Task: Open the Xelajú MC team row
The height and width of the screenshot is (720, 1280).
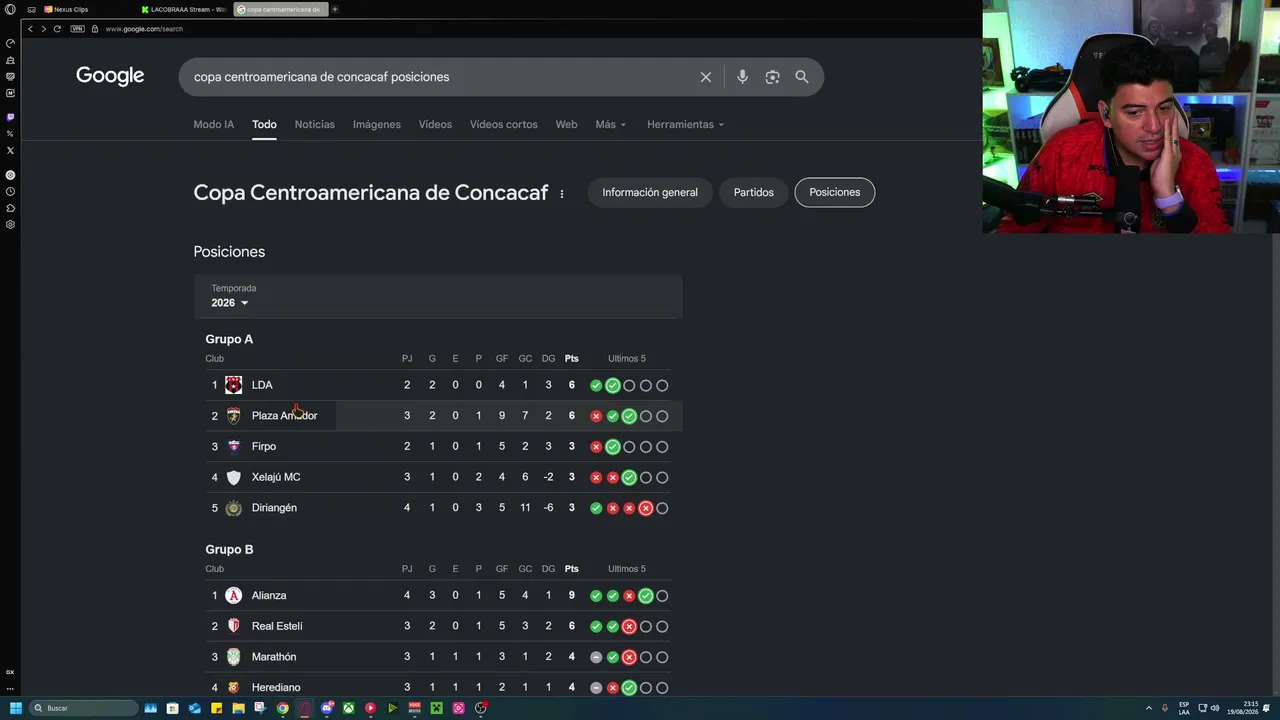Action: click(x=438, y=477)
